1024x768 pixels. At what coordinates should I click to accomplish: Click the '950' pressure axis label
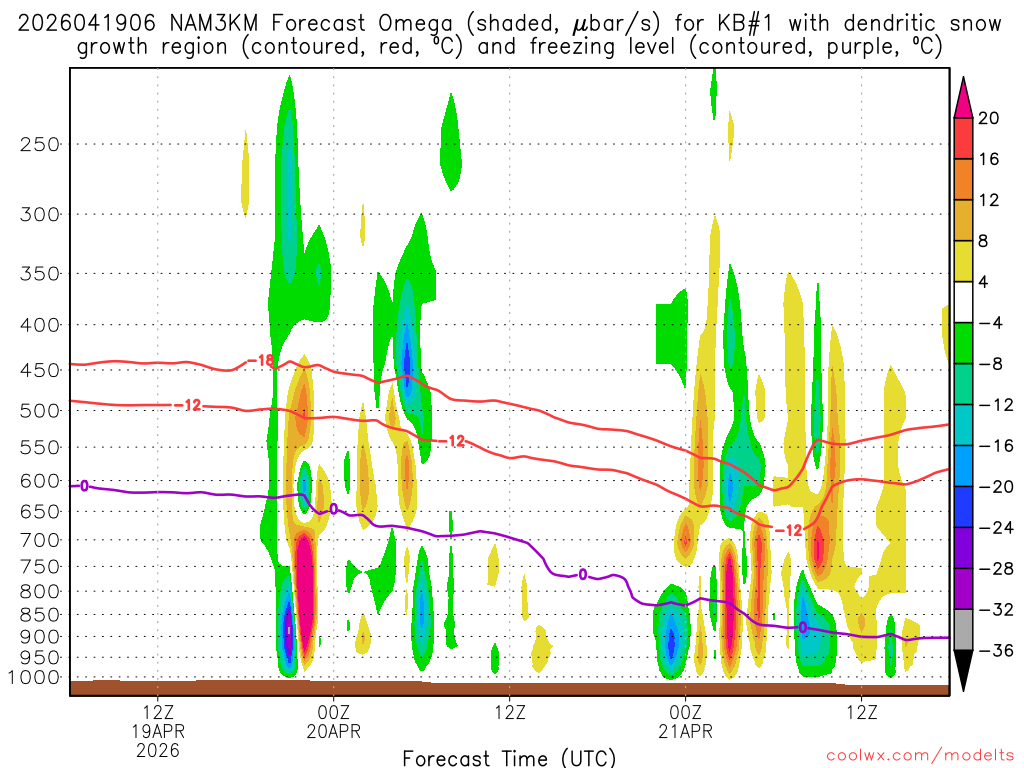coord(40,658)
